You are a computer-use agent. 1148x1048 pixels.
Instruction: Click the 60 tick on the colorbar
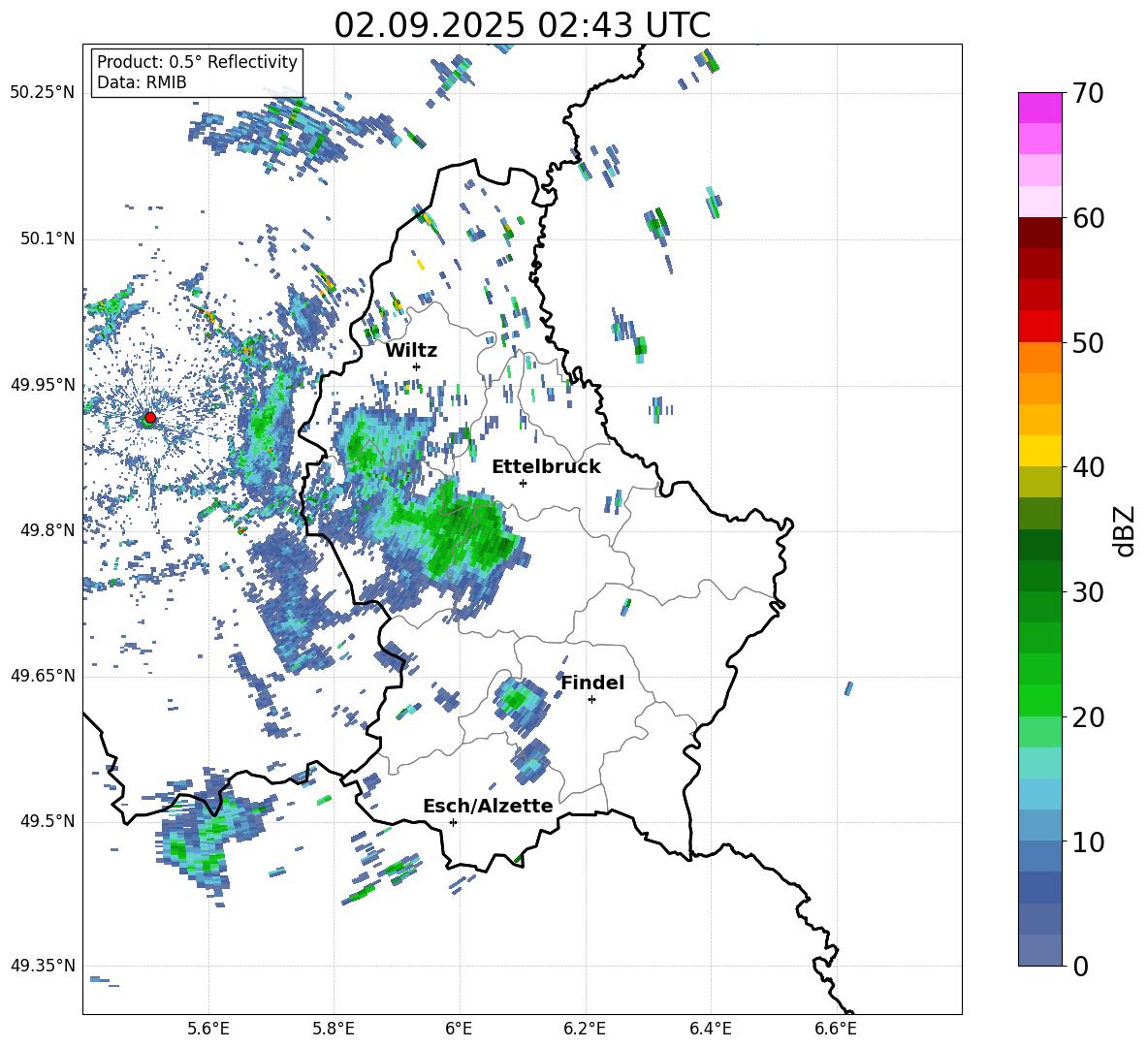pos(1087,218)
